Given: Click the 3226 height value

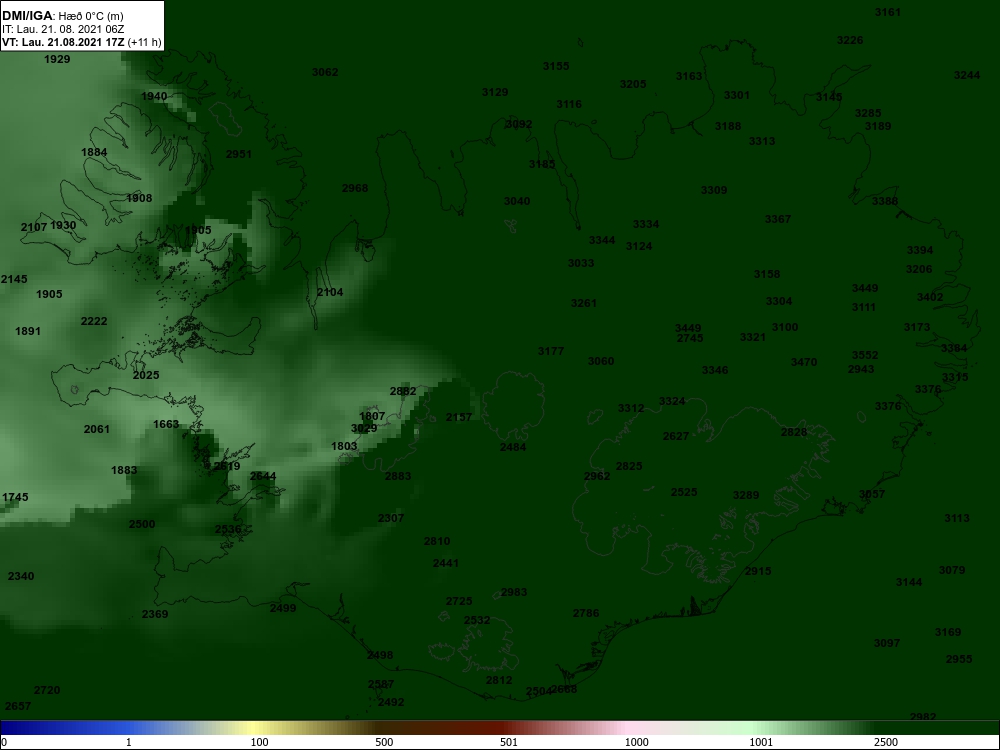Looking at the screenshot, I should click(849, 40).
